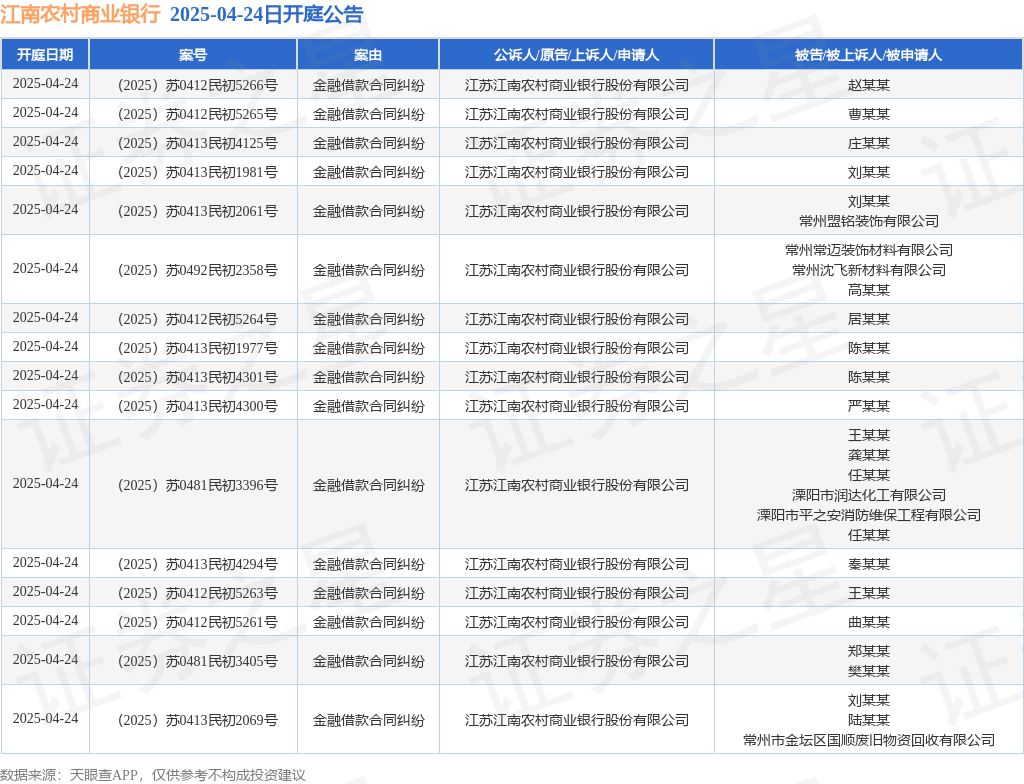Click defendant 陆某某
1024x784 pixels.
(869, 720)
